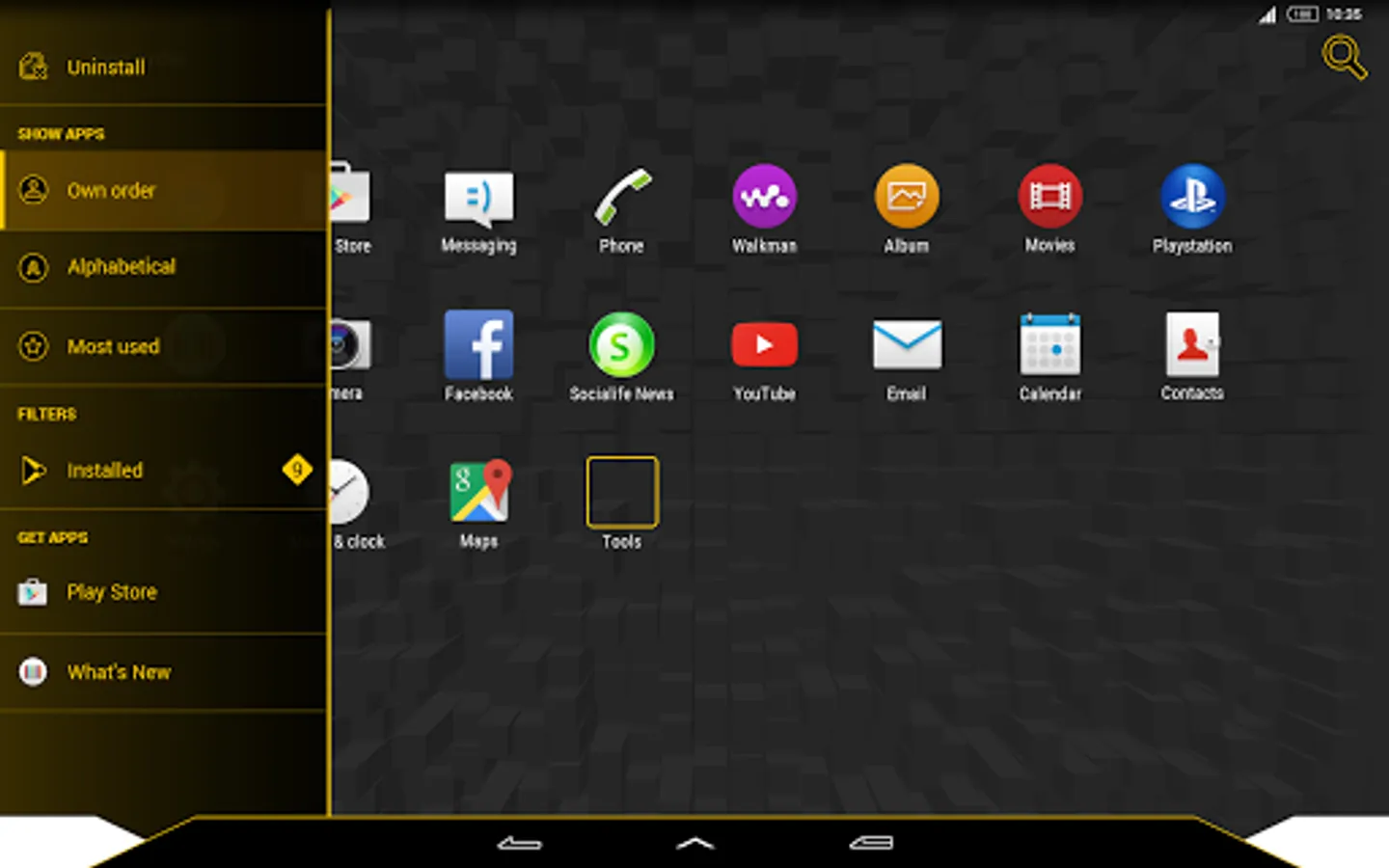
Task: Open the Messaging app
Action: coord(478,199)
